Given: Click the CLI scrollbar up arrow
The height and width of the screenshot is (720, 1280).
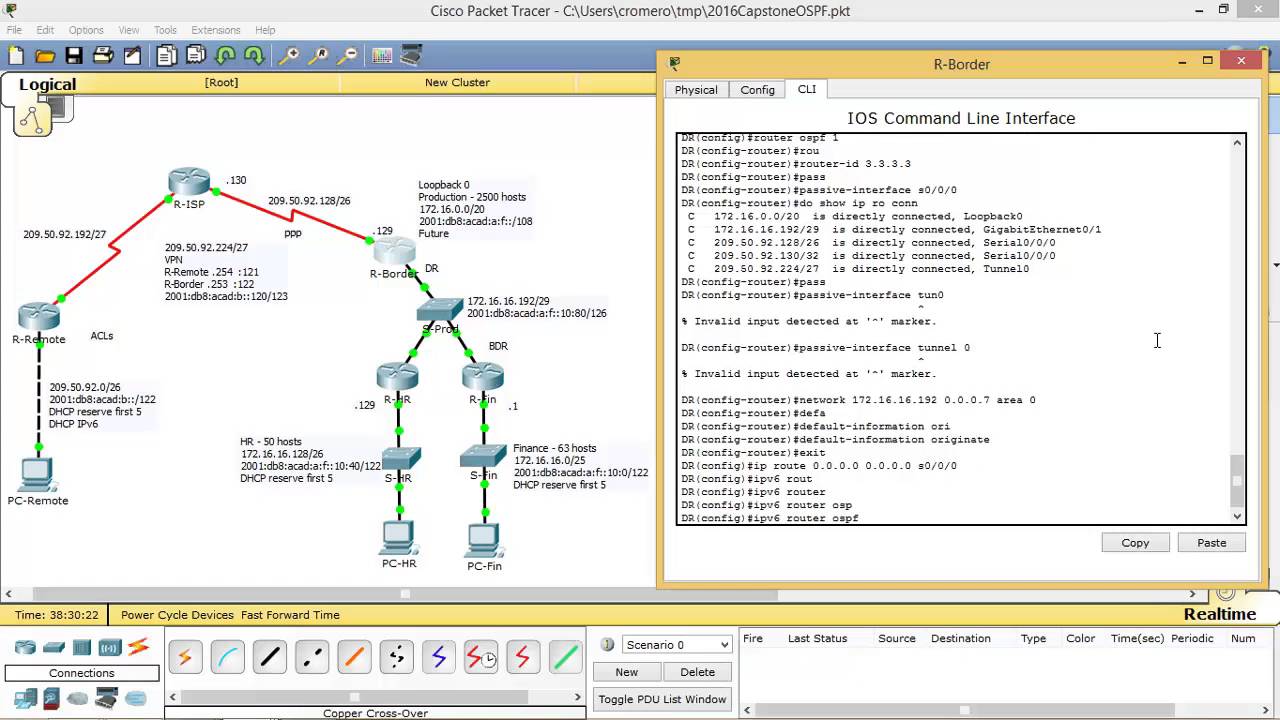Looking at the screenshot, I should (x=1237, y=143).
